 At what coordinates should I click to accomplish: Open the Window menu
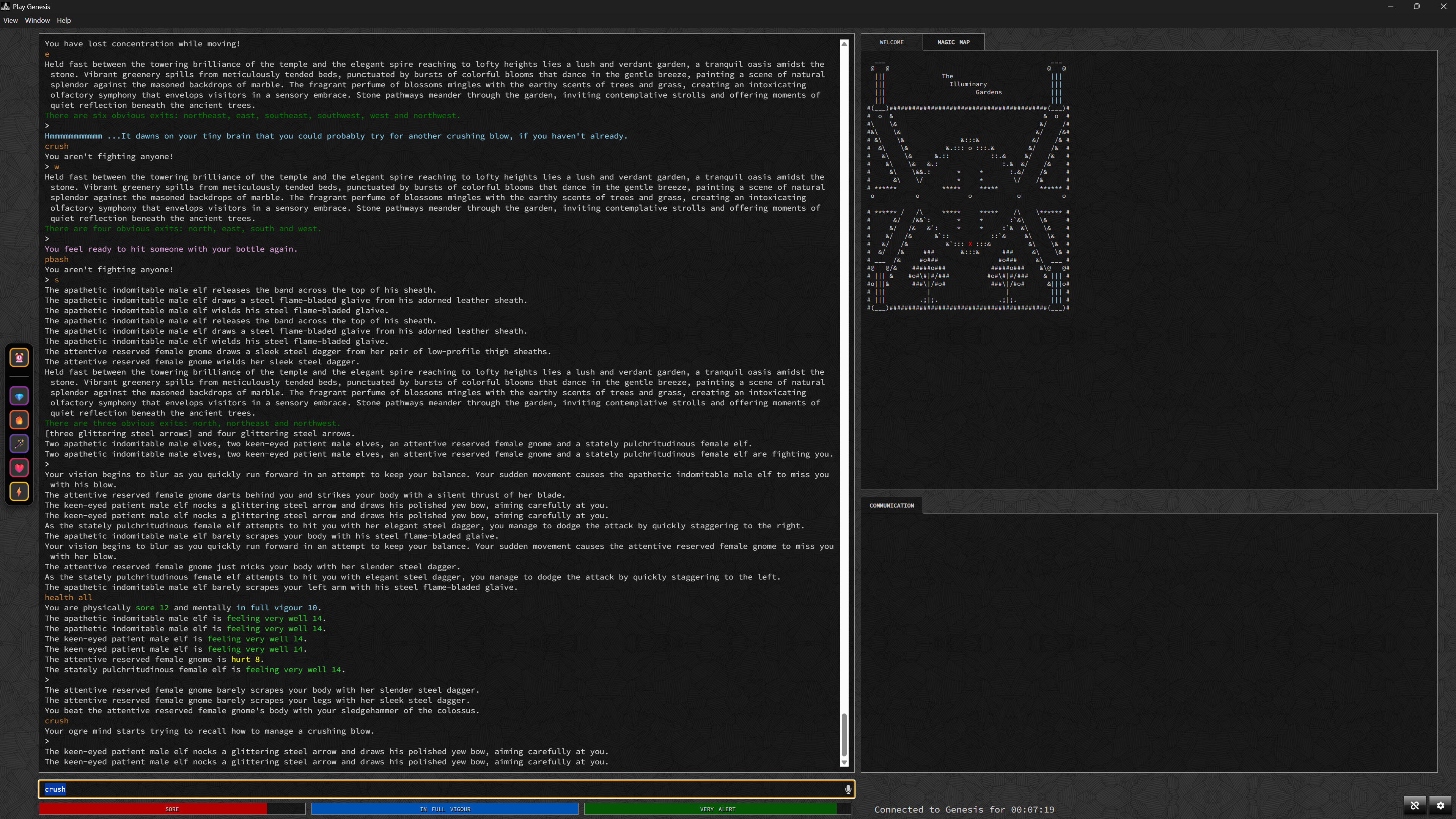click(37, 20)
